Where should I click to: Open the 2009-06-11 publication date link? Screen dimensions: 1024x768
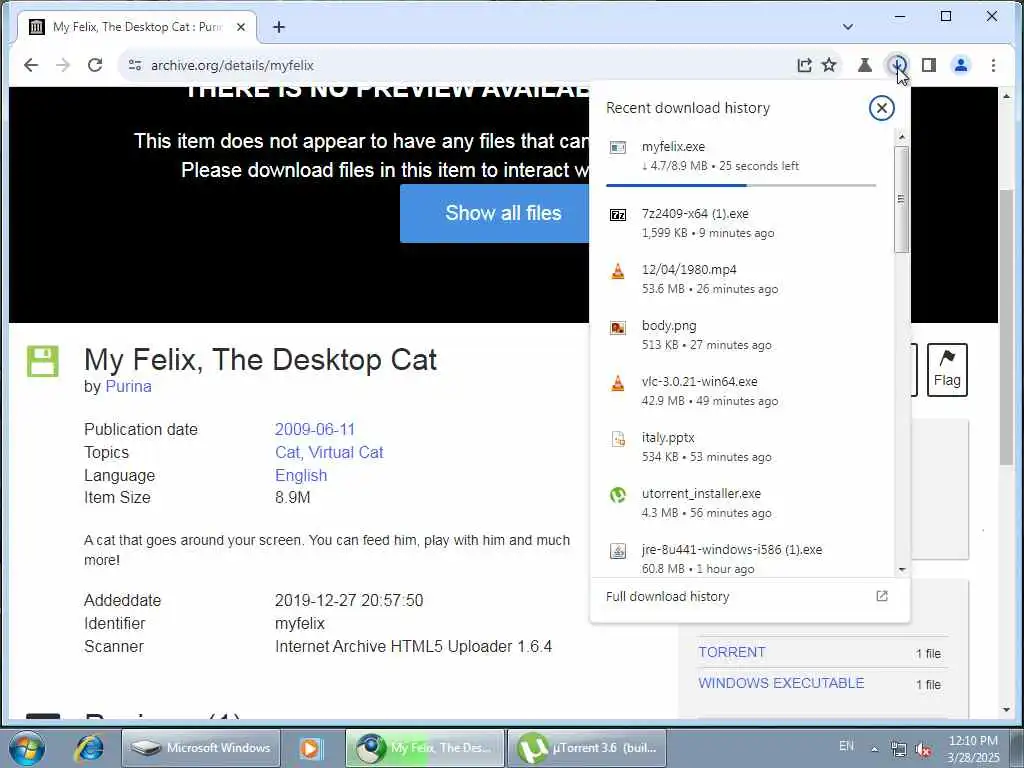coord(315,429)
